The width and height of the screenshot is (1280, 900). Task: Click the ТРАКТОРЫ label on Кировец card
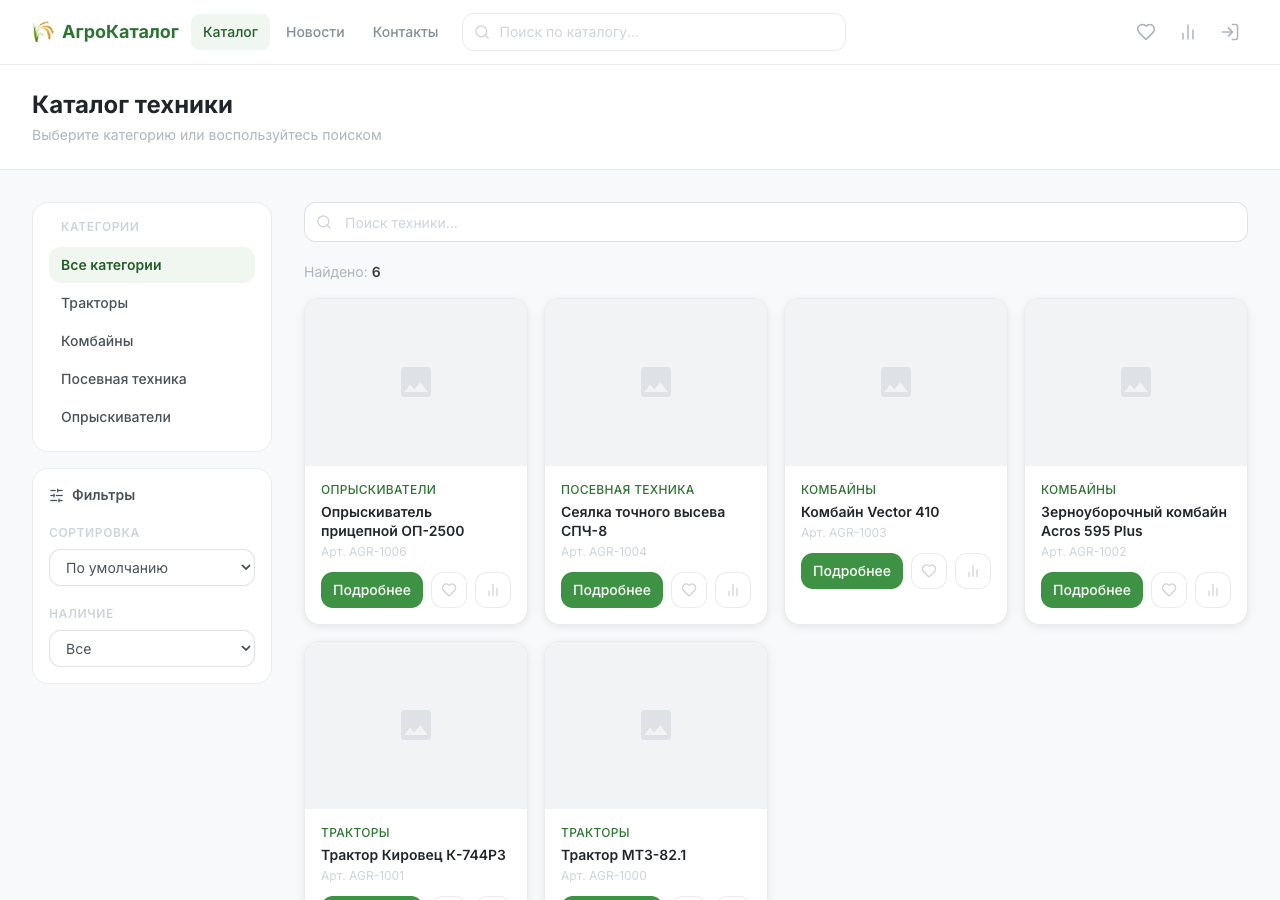(355, 833)
